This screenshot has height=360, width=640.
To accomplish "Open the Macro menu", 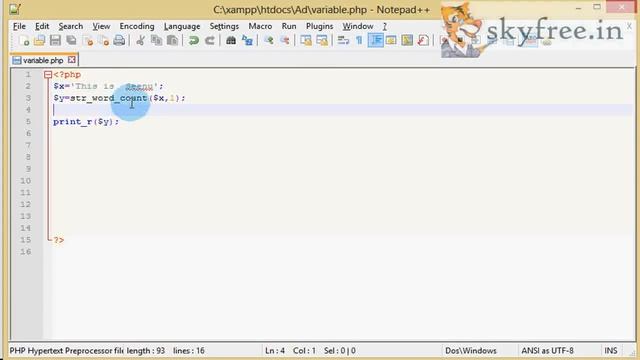I will tap(260, 26).
